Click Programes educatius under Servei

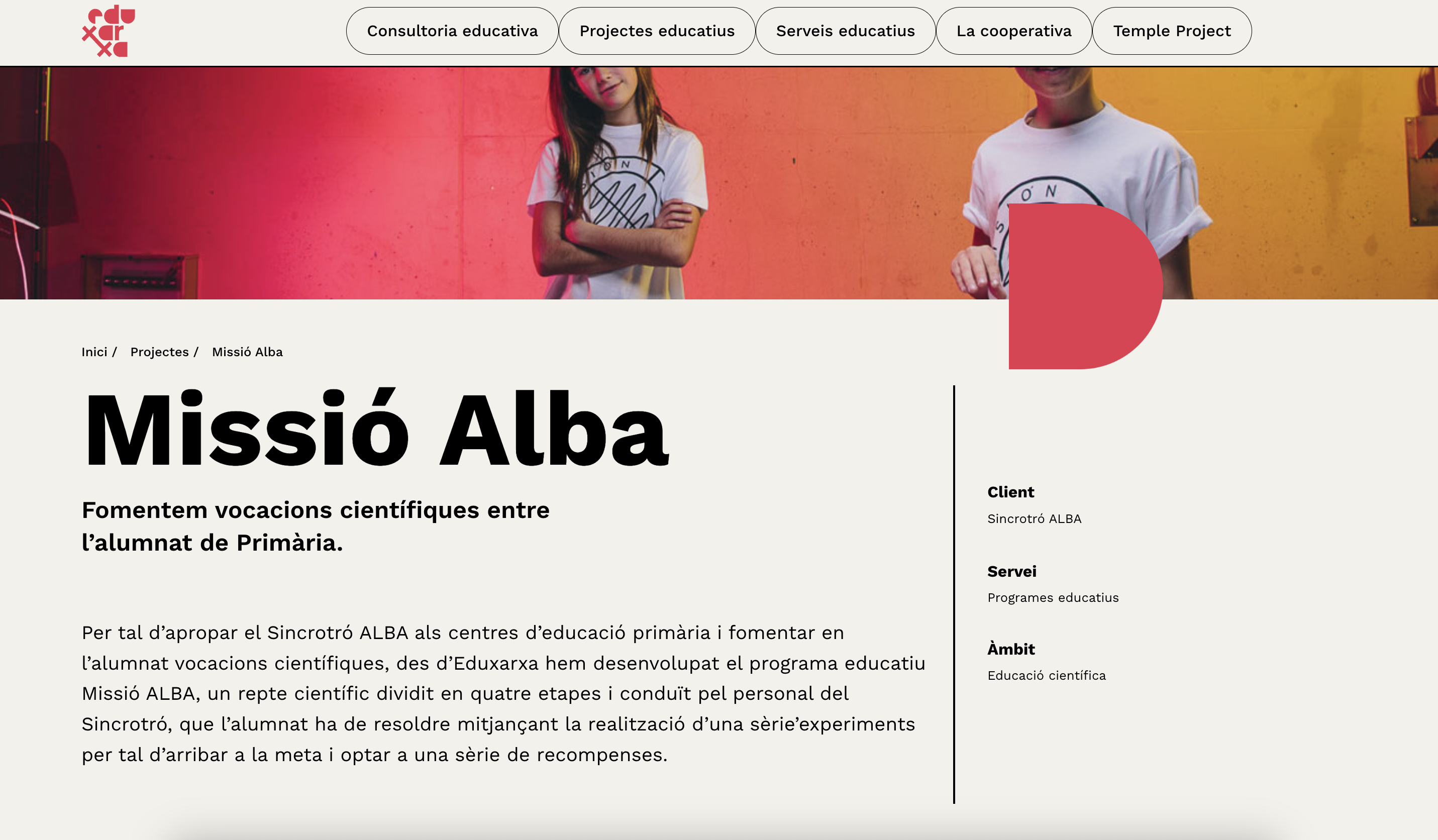click(x=1053, y=597)
